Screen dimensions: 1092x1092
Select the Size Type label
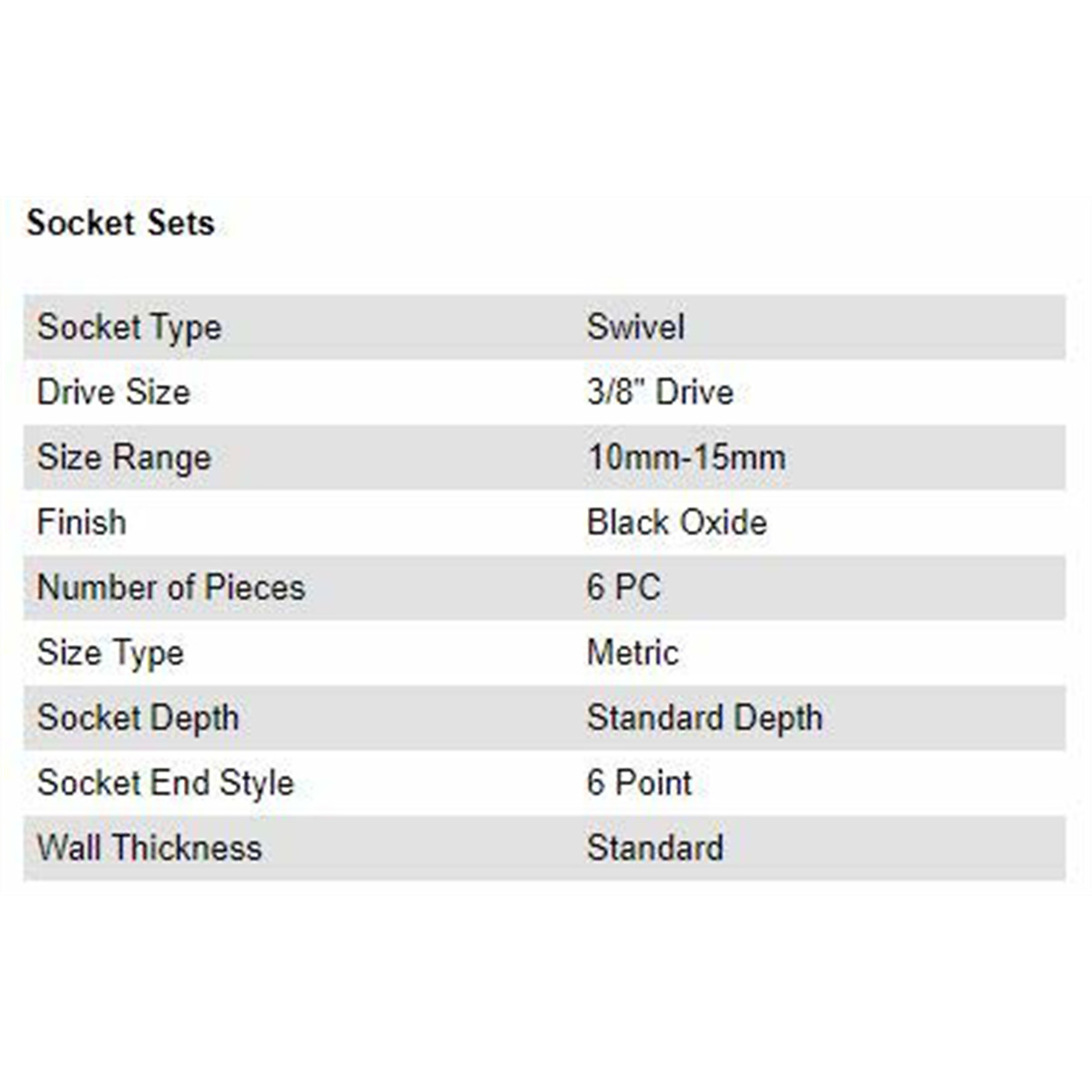point(110,654)
